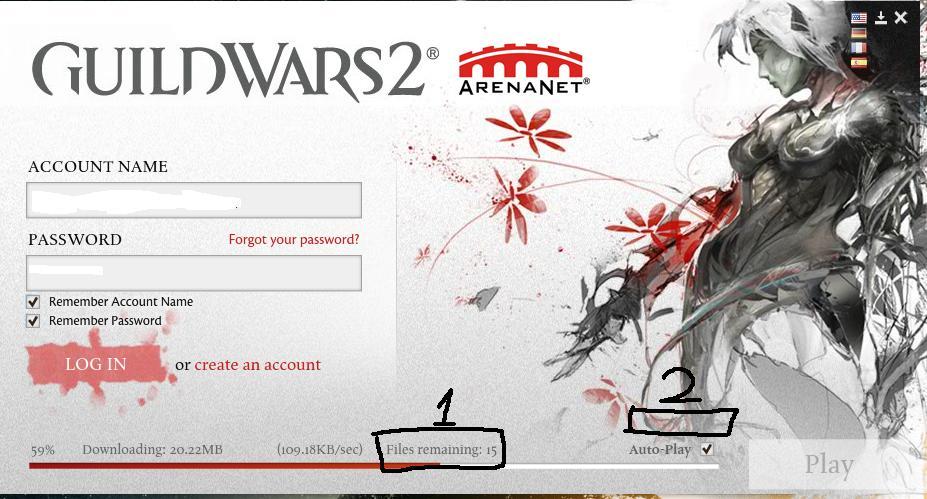Click the 59% download percentage label
Screen dimensions: 927x499
pyautogui.click(x=43, y=451)
